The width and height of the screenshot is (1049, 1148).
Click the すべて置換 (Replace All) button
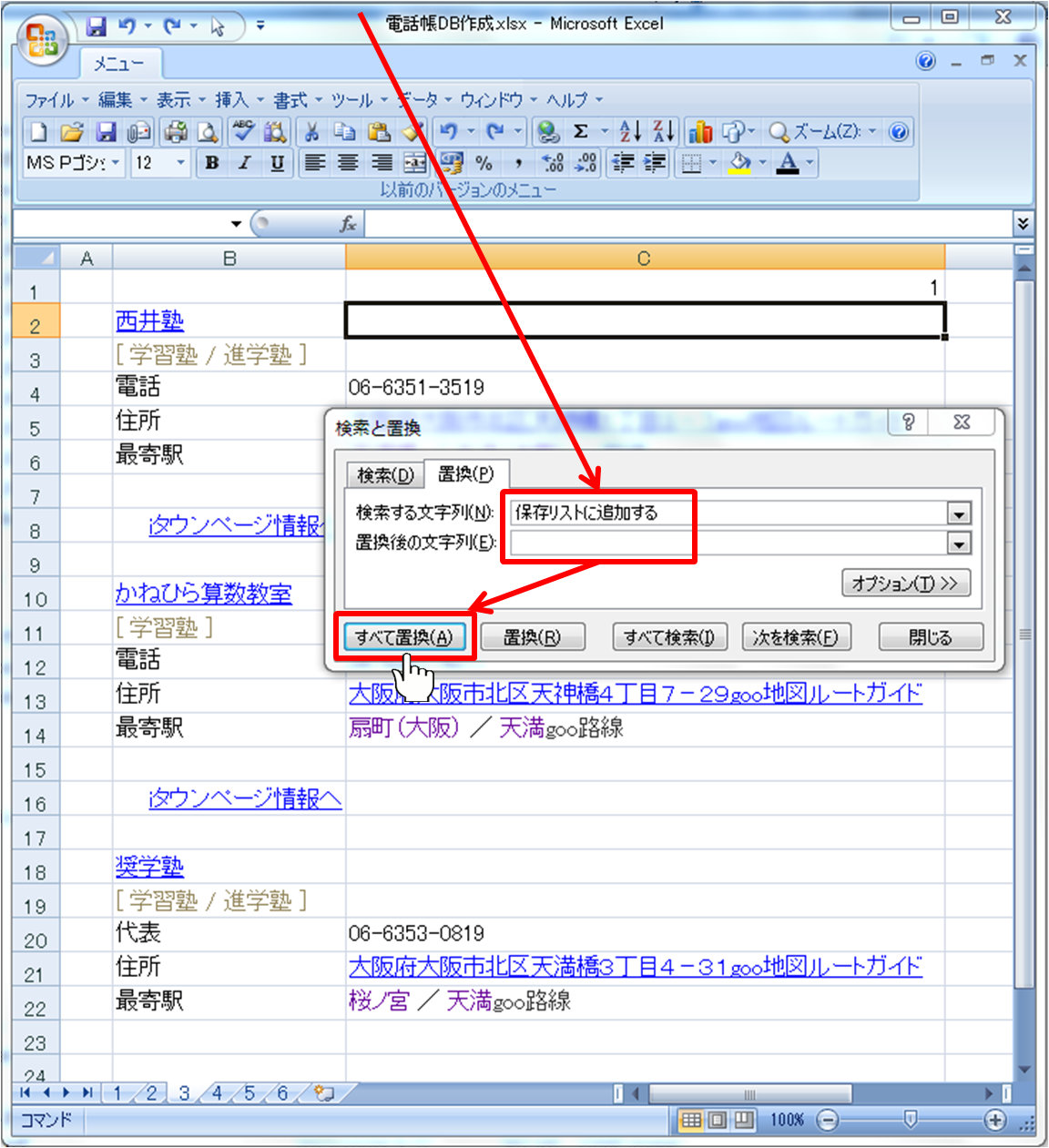404,637
